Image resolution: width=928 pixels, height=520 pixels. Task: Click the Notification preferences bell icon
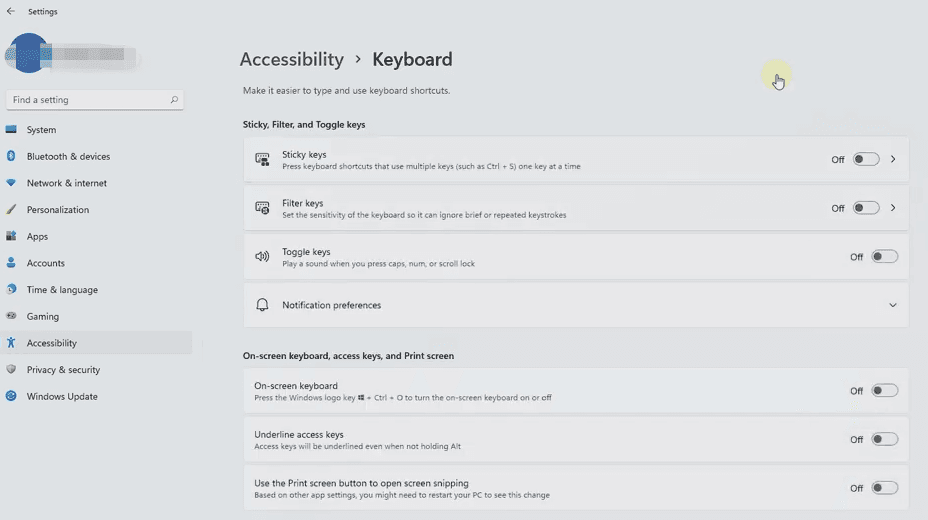pyautogui.click(x=262, y=305)
